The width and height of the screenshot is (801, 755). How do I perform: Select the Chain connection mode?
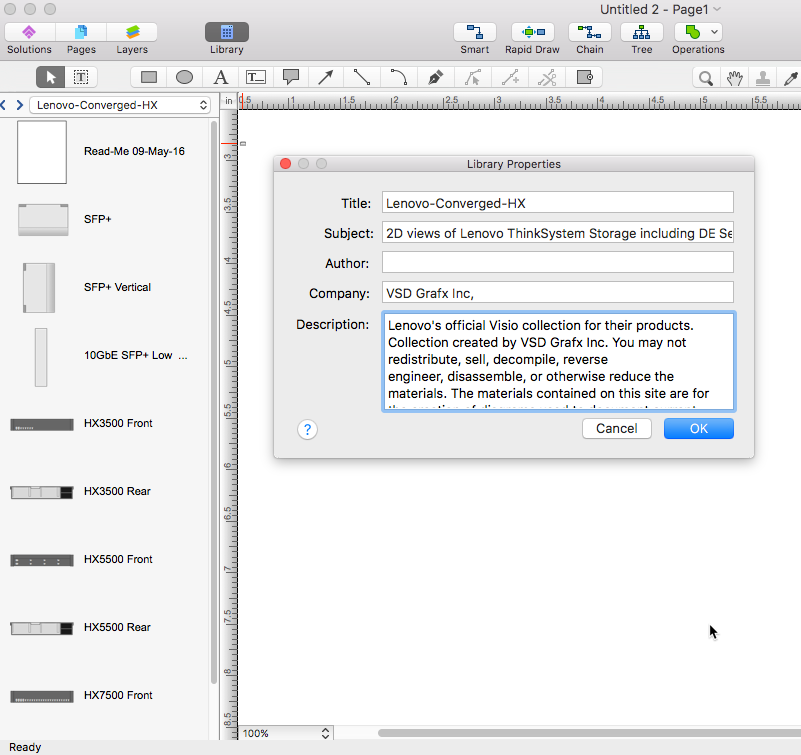tap(590, 32)
